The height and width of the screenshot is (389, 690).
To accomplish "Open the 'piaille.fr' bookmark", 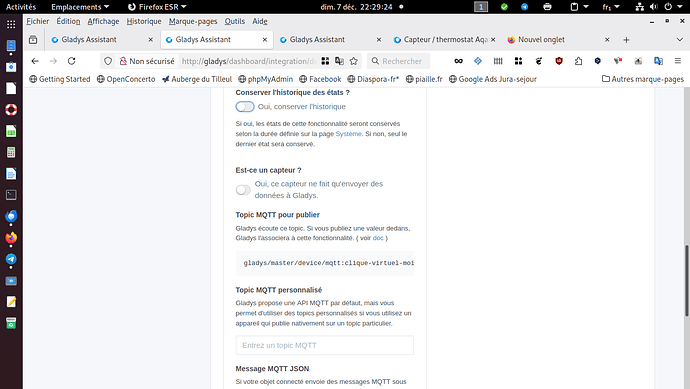I will [x=424, y=79].
